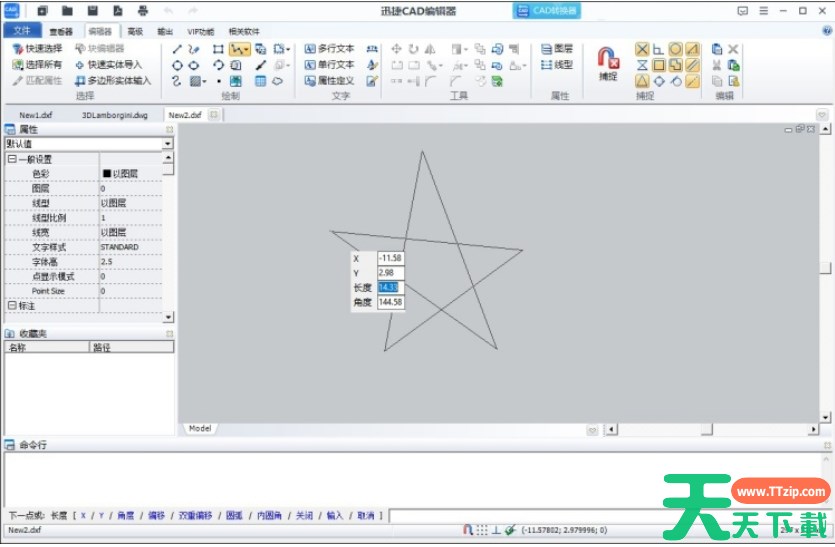Select the line drawing tool
The height and width of the screenshot is (547, 835).
tap(177, 48)
